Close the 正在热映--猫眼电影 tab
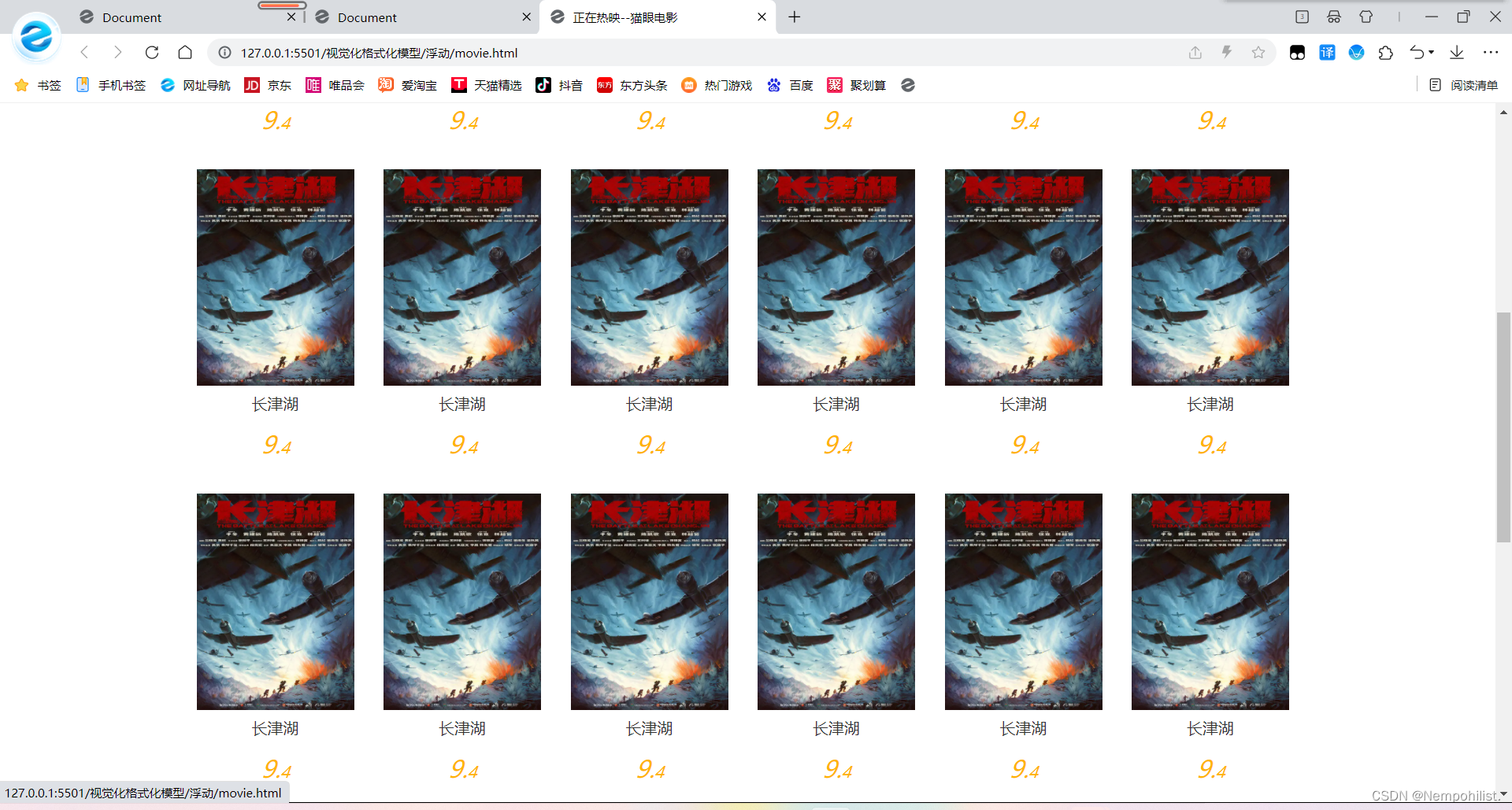The width and height of the screenshot is (1512, 810). (x=762, y=17)
